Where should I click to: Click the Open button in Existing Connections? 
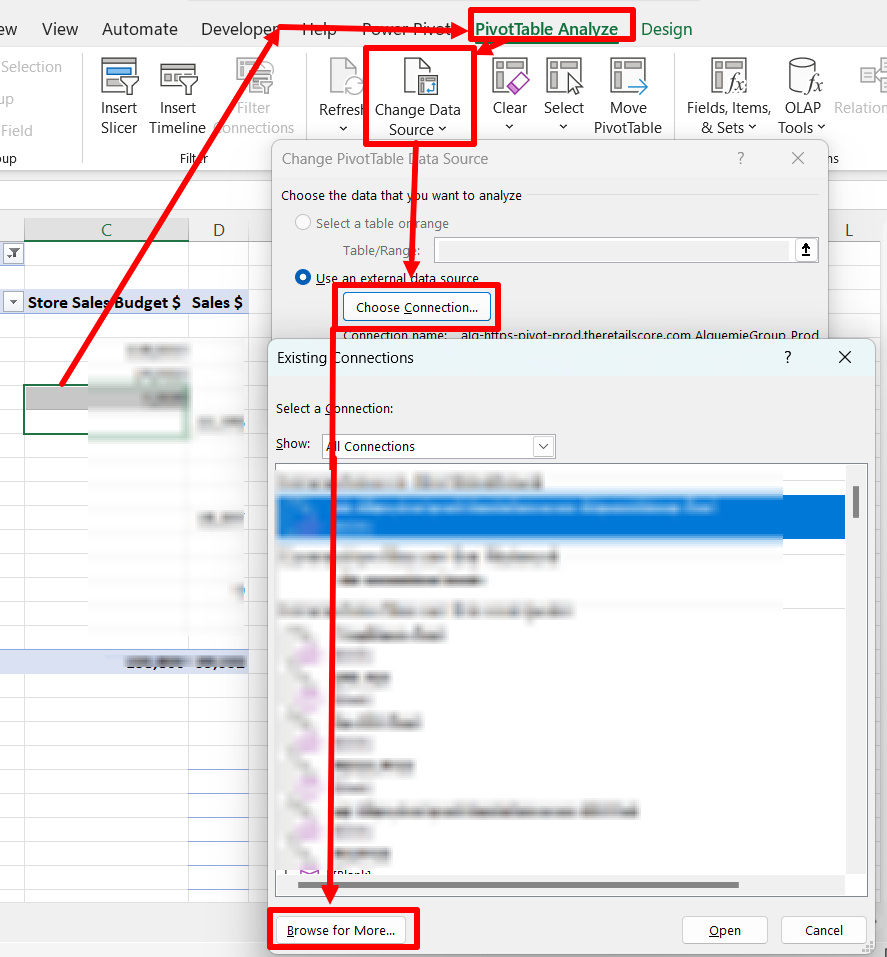tap(725, 930)
